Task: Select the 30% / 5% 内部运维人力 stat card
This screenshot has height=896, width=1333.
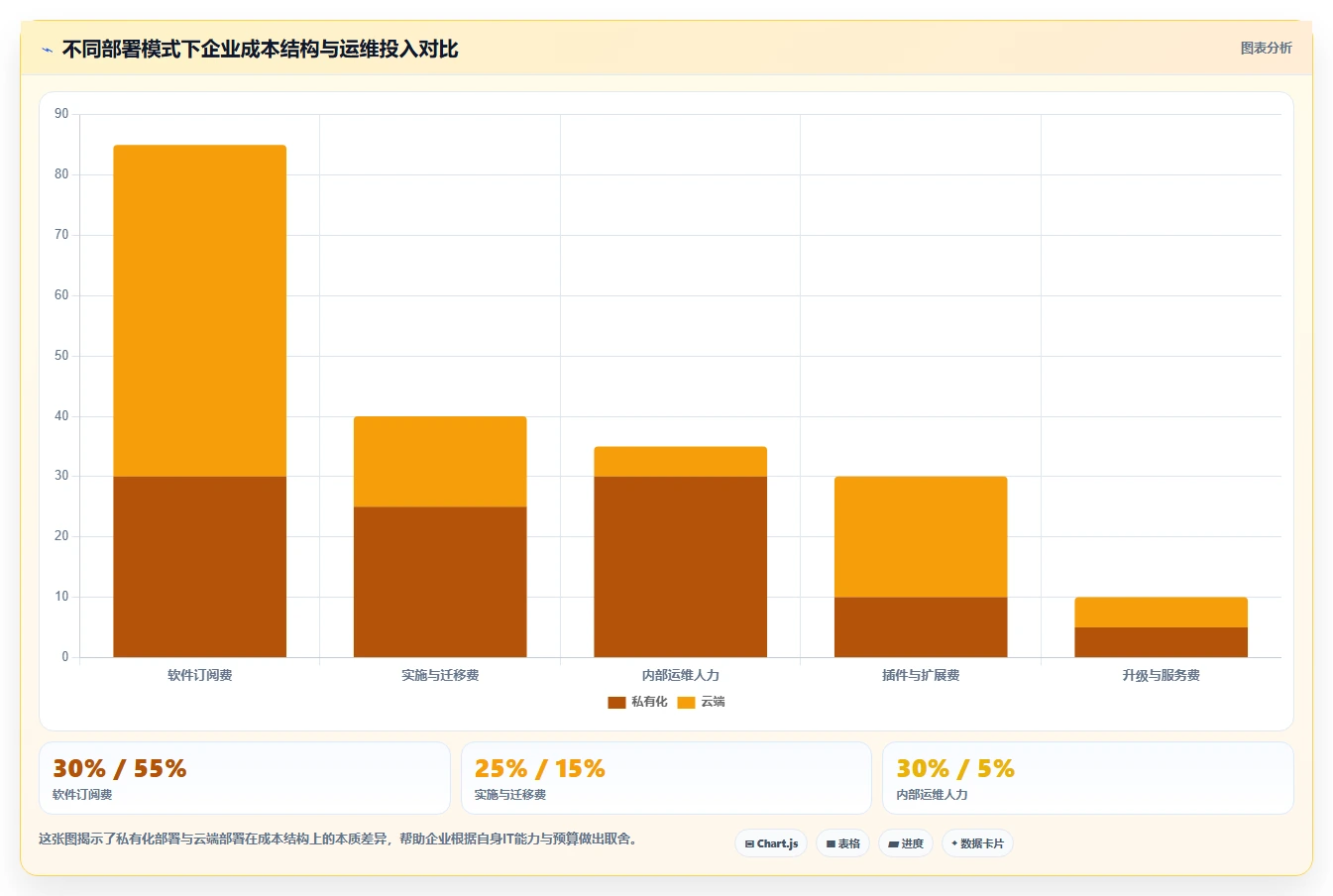Action: (1088, 778)
